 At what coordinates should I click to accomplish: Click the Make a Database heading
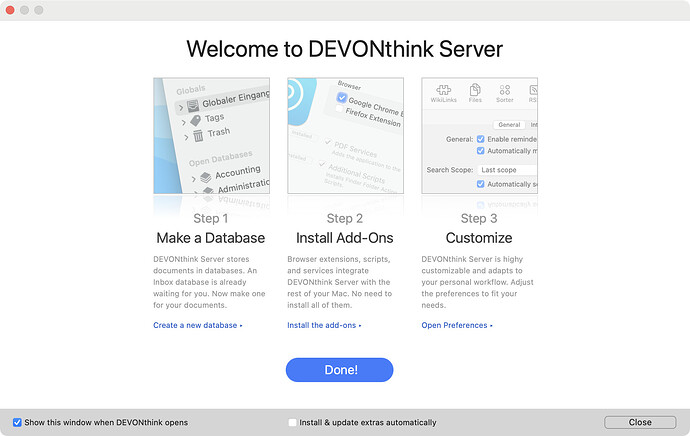211,238
